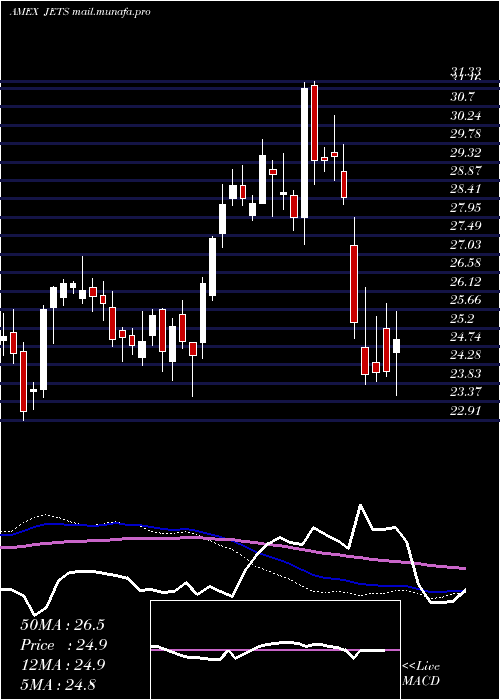Click the <<Live MACD label
Image resolution: width=500 pixels, height=700 pixels.
[x=421, y=674]
